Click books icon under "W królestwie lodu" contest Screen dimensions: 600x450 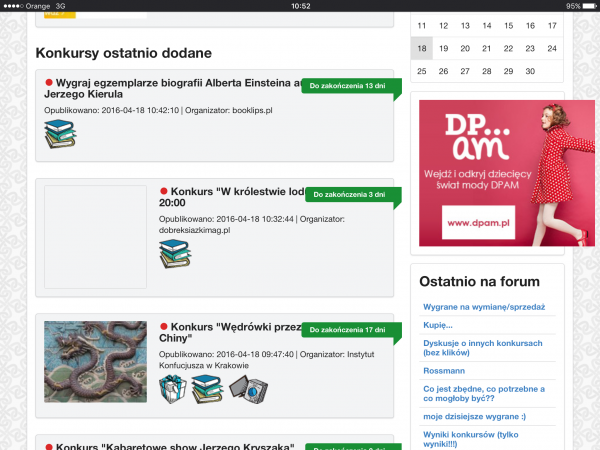click(x=174, y=254)
